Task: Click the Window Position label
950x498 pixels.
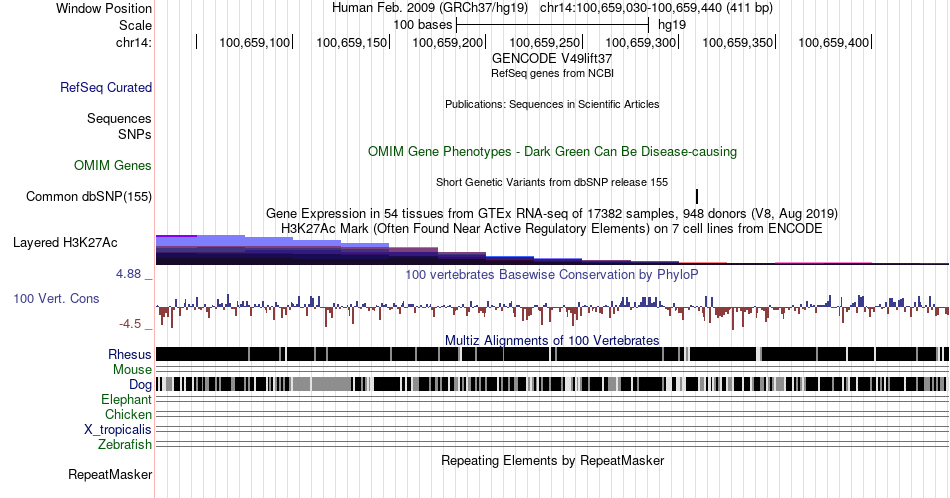Action: point(104,8)
